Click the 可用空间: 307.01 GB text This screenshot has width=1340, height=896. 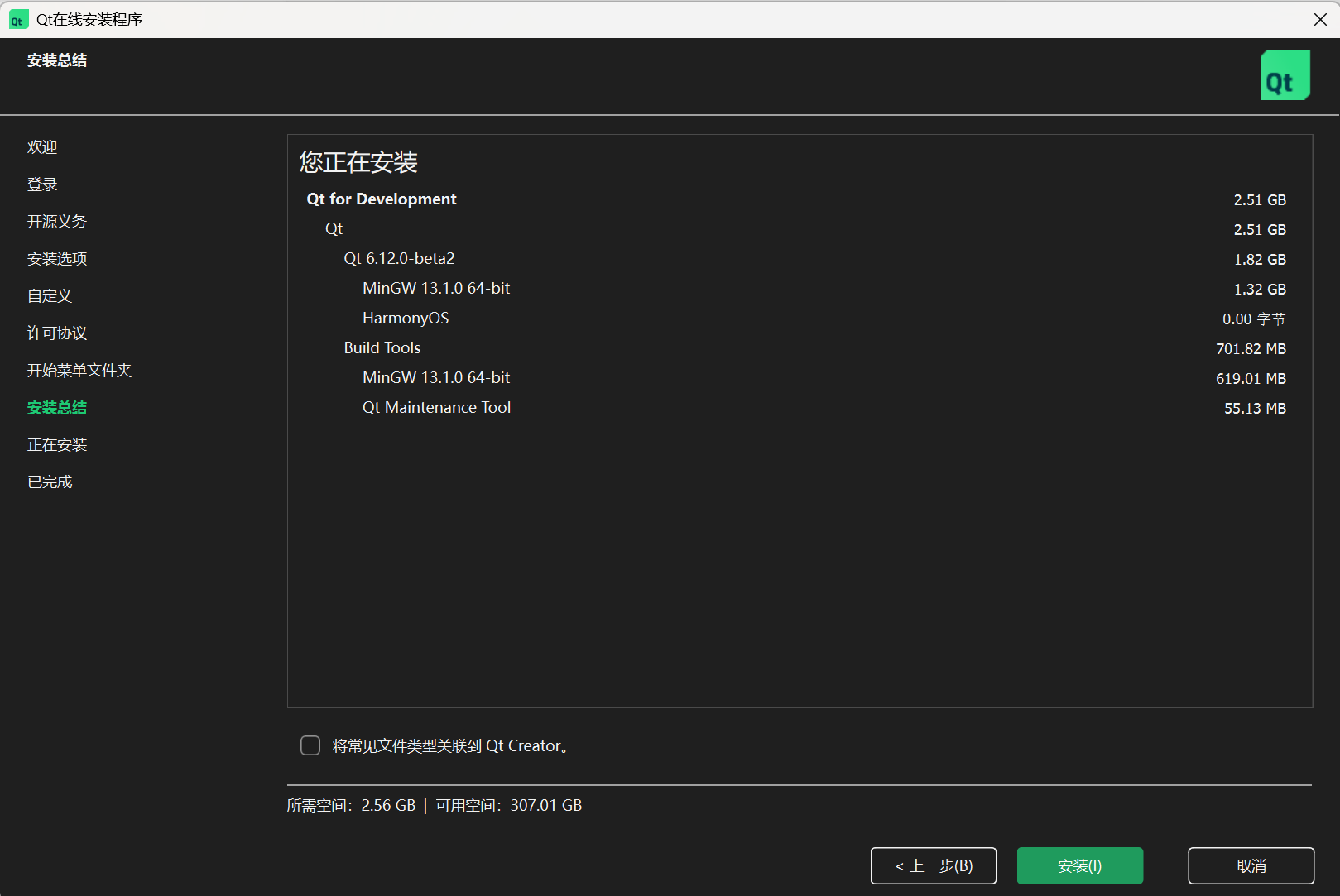(x=509, y=806)
